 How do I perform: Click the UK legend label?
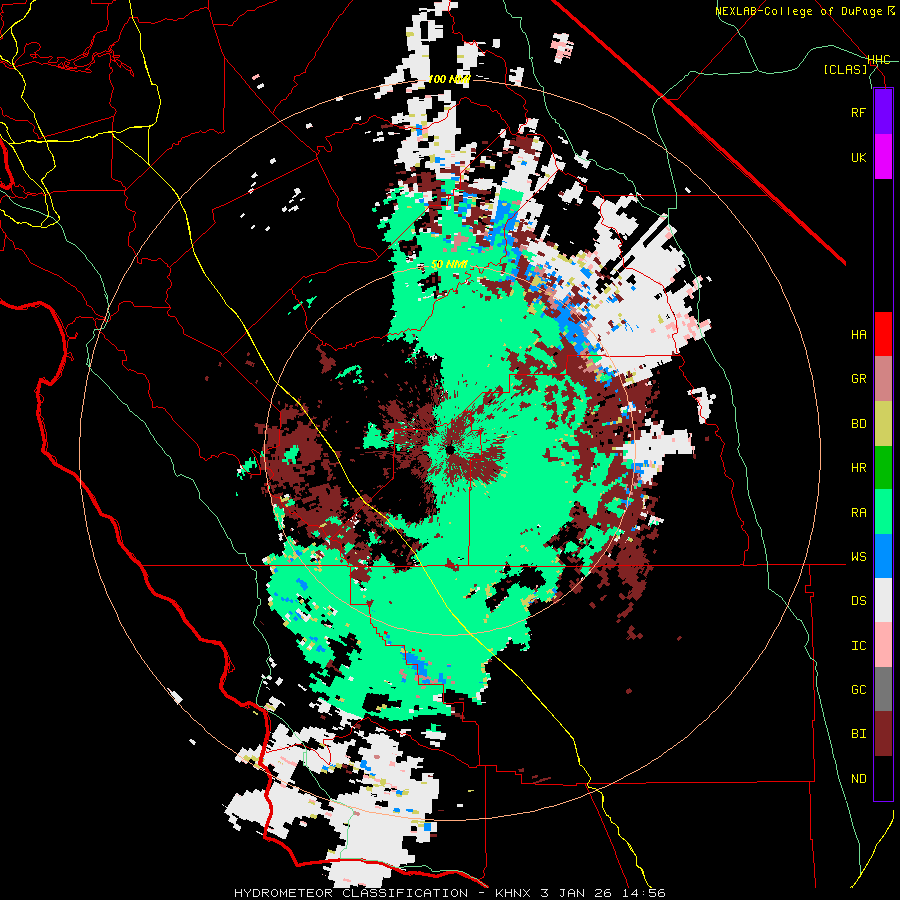click(858, 157)
